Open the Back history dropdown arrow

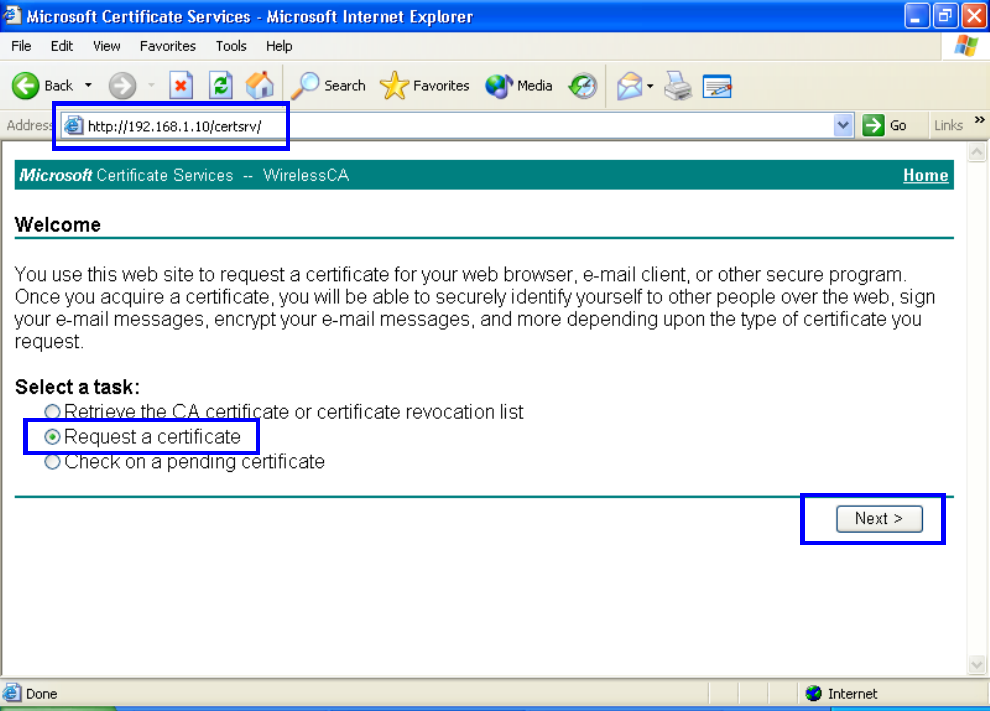pyautogui.click(x=88, y=85)
